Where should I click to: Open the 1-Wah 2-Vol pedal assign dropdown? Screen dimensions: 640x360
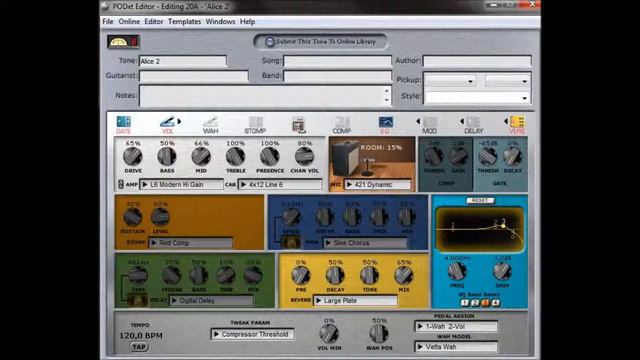[x=456, y=327]
